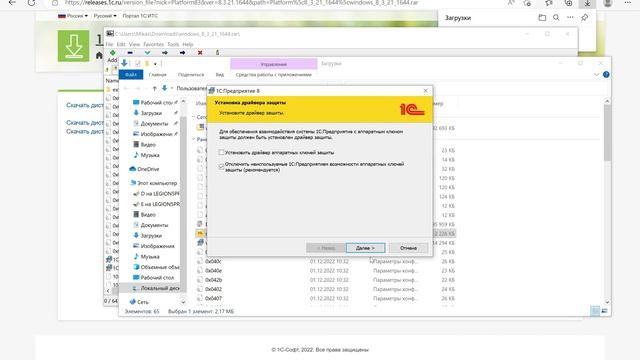
Task: Open Edit menu in 7-Zip window
Action: tap(121, 44)
